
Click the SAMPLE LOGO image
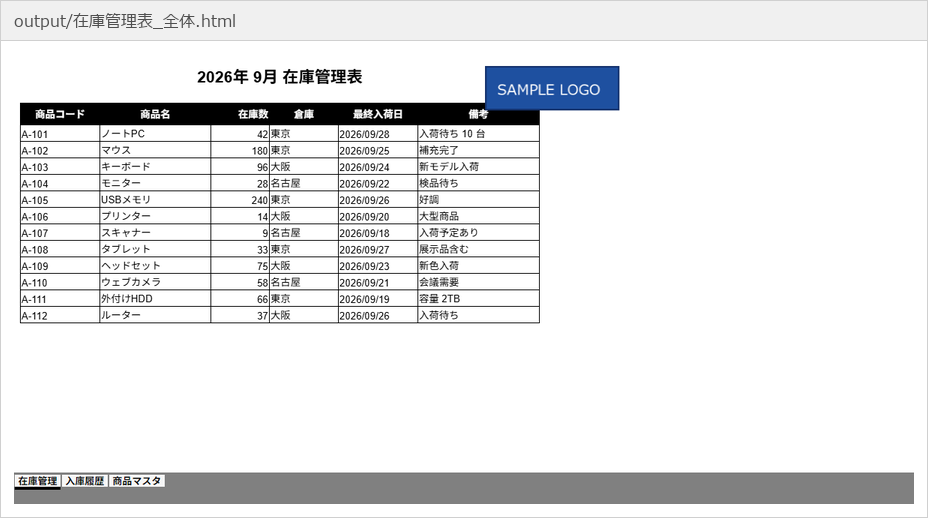pyautogui.click(x=552, y=88)
